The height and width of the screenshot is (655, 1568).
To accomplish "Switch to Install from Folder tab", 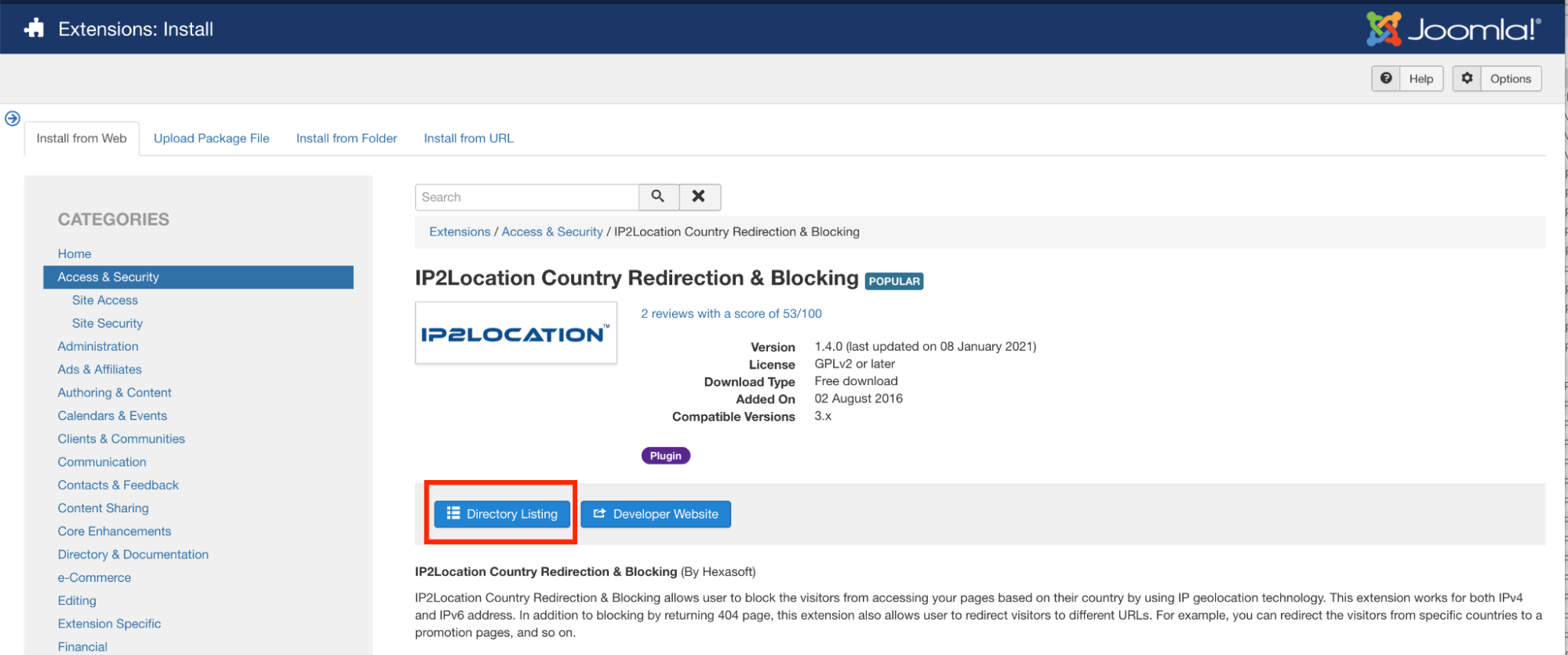I will pyautogui.click(x=347, y=138).
